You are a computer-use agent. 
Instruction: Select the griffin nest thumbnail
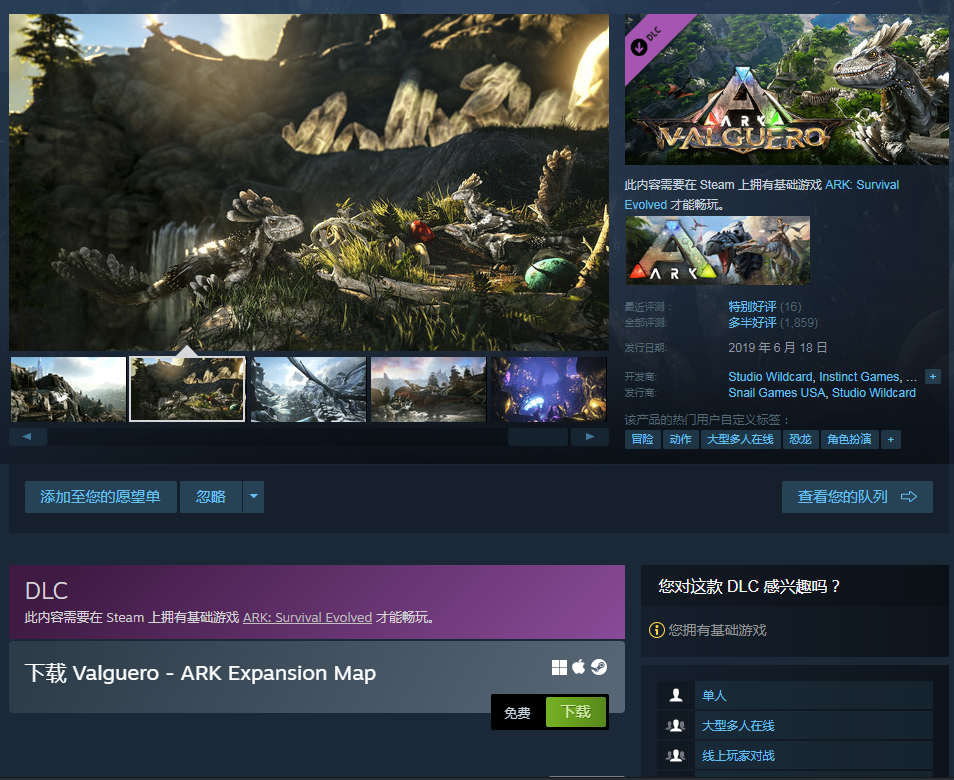187,389
